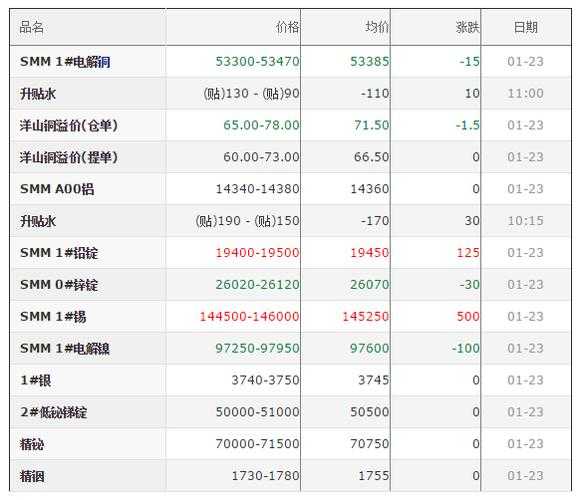Select the 10:15 time cell
Viewport: 582px width, 500px height.
526,221
